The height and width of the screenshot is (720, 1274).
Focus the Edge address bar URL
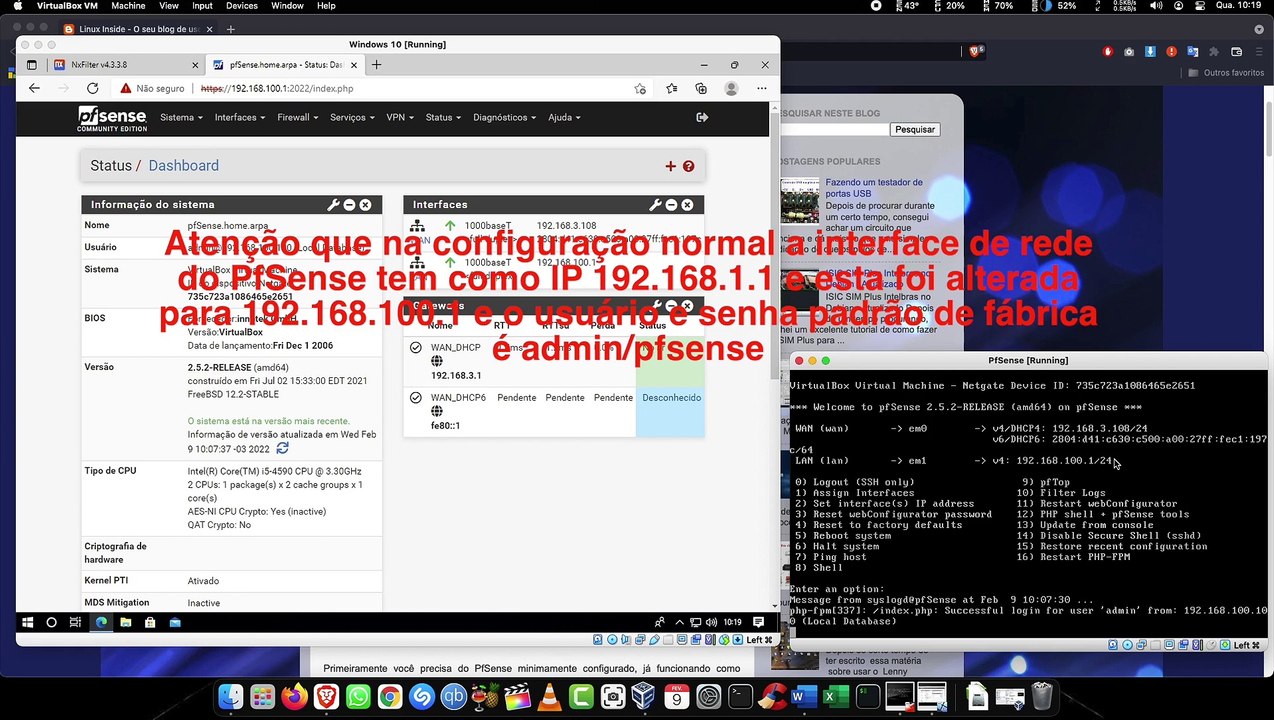pyautogui.click(x=277, y=89)
